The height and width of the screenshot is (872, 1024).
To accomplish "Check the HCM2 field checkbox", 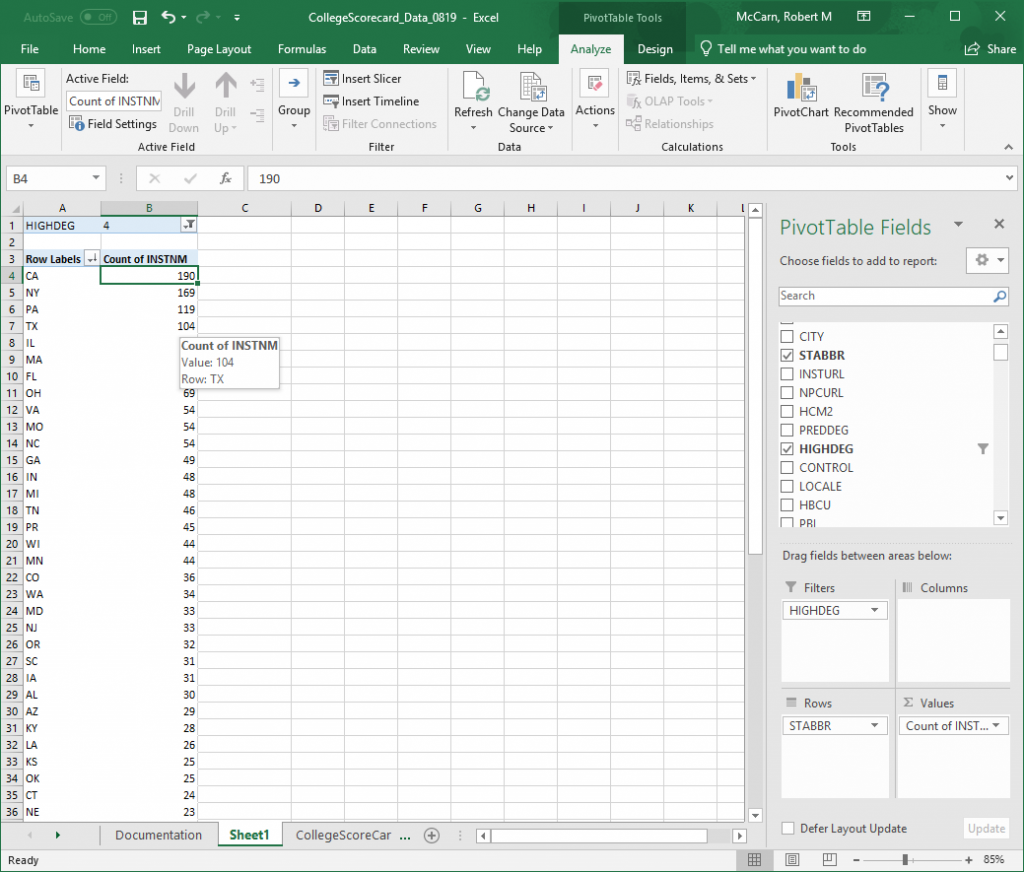I will 787,412.
